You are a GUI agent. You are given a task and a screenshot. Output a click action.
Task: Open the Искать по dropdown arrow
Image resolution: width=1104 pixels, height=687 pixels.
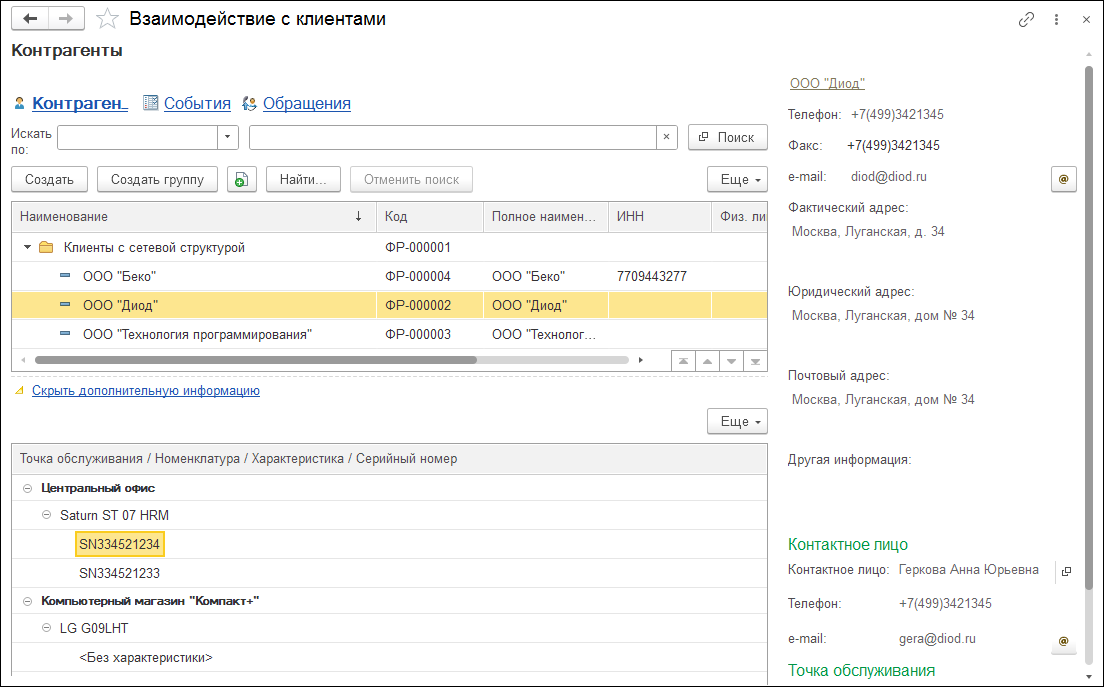tap(228, 137)
